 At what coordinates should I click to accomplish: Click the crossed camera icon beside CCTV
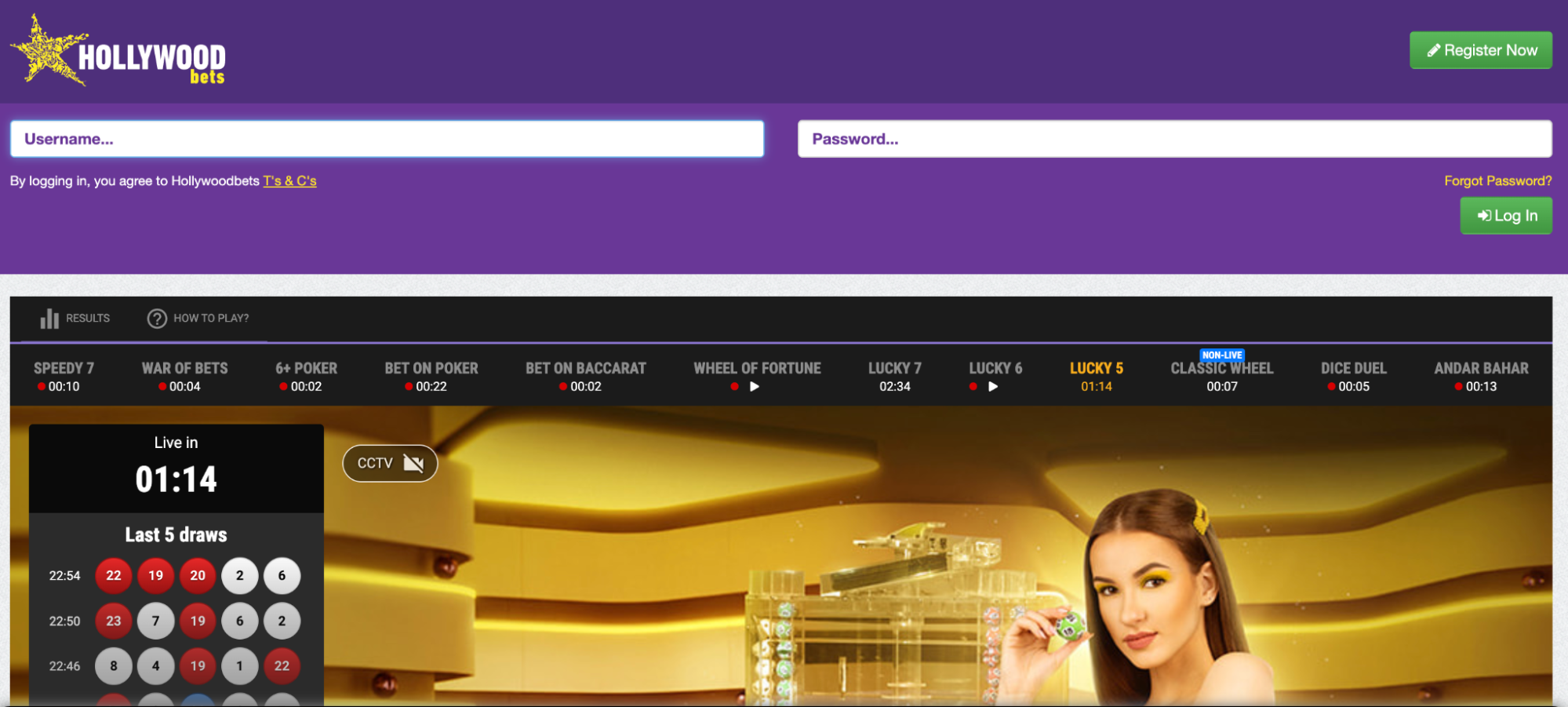[414, 463]
